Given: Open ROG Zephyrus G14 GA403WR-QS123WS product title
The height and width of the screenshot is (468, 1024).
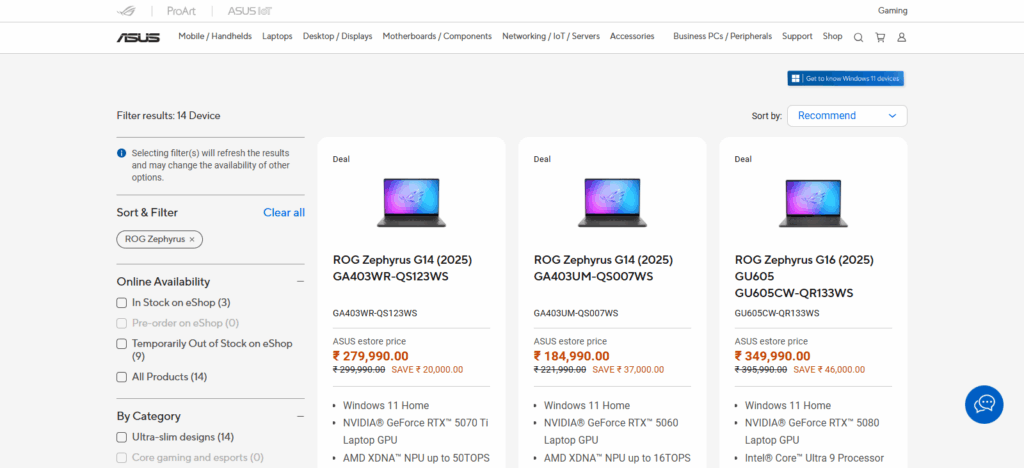Looking at the screenshot, I should [402, 268].
